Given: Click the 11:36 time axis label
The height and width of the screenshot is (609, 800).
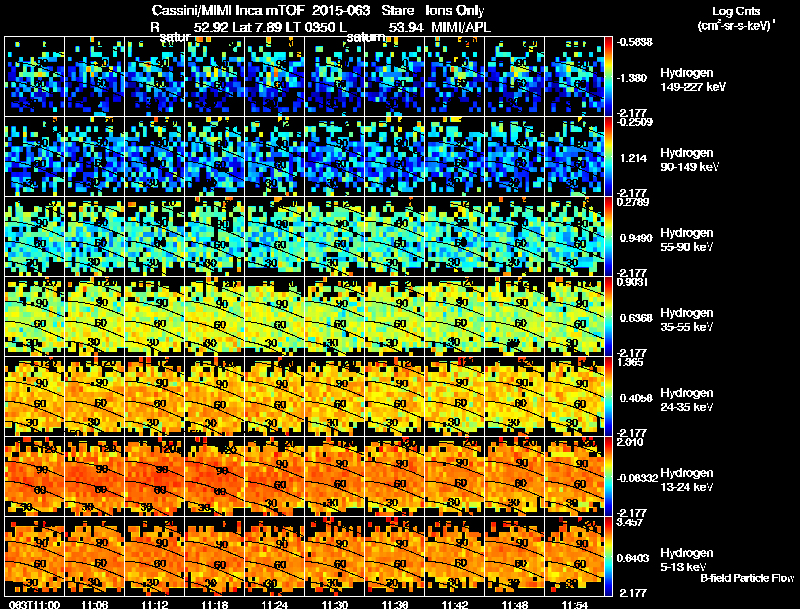Looking at the screenshot, I should click(394, 605).
